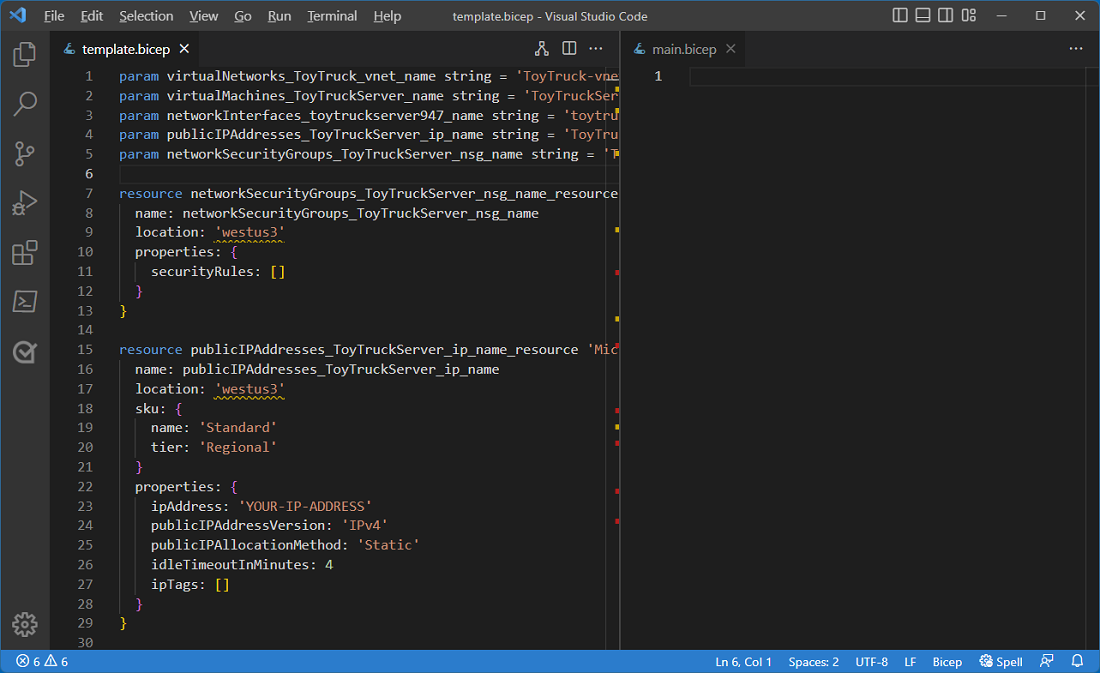Click the Bicep visualizer icon in editor toolbar
Image resolution: width=1100 pixels, height=673 pixels.
pos(542,48)
